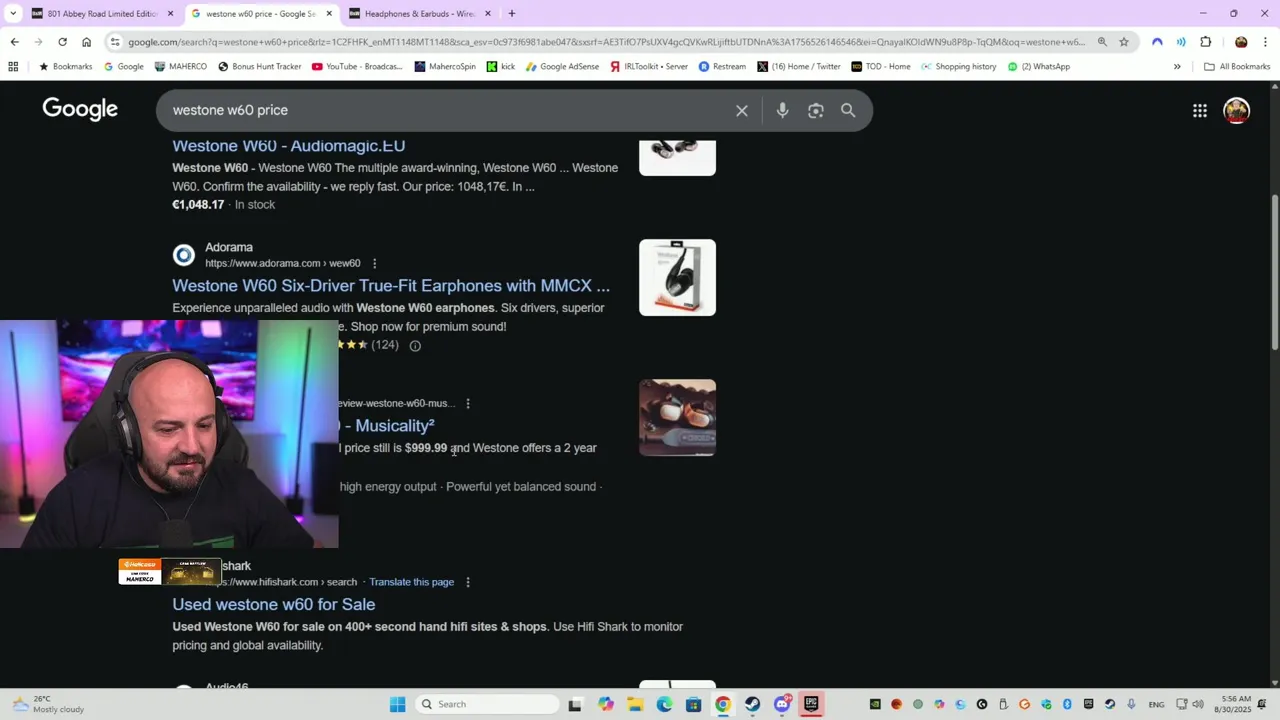1280x720 pixels.
Task: Go back to previous page
Action: click(14, 42)
